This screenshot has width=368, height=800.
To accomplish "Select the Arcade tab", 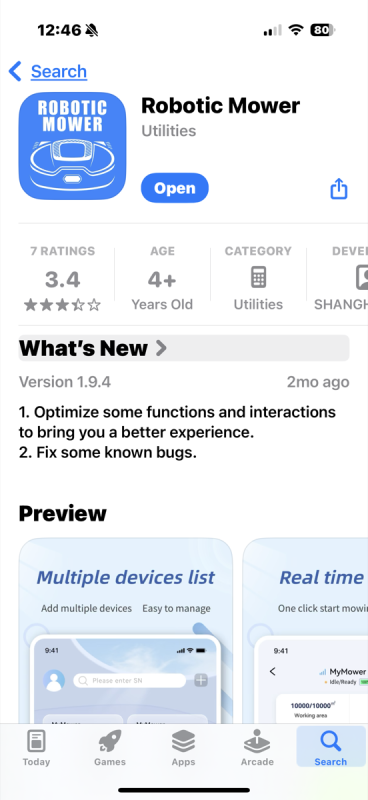I will click(257, 748).
